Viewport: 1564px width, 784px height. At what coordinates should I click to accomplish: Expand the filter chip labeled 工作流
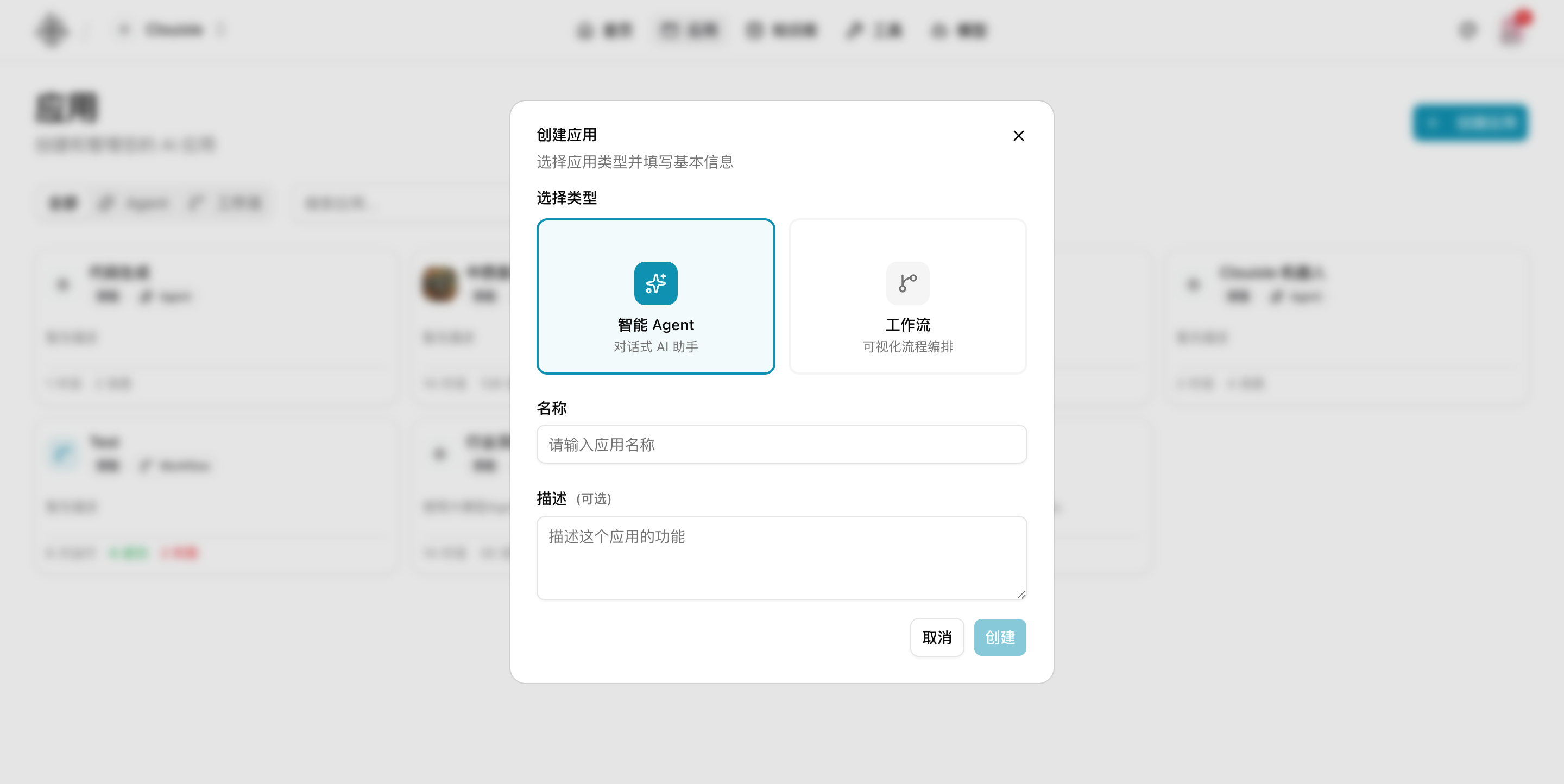[x=226, y=203]
